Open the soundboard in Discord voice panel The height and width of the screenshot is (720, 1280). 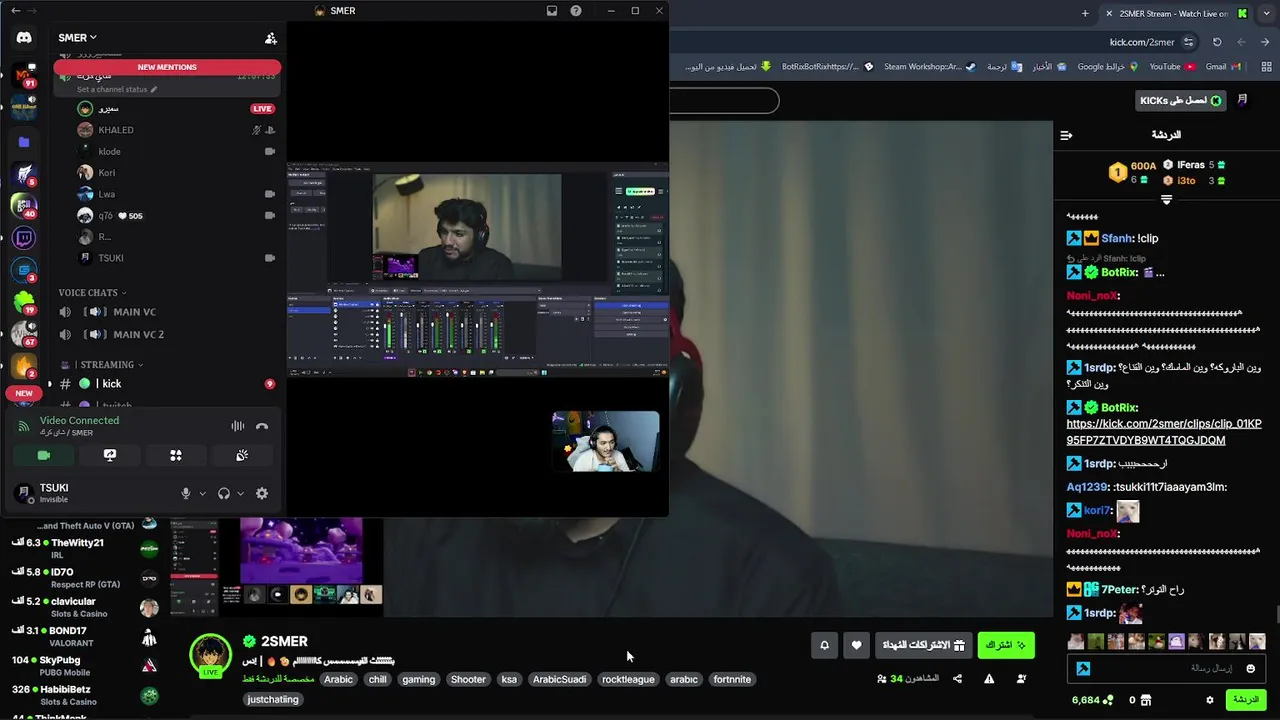(x=242, y=455)
